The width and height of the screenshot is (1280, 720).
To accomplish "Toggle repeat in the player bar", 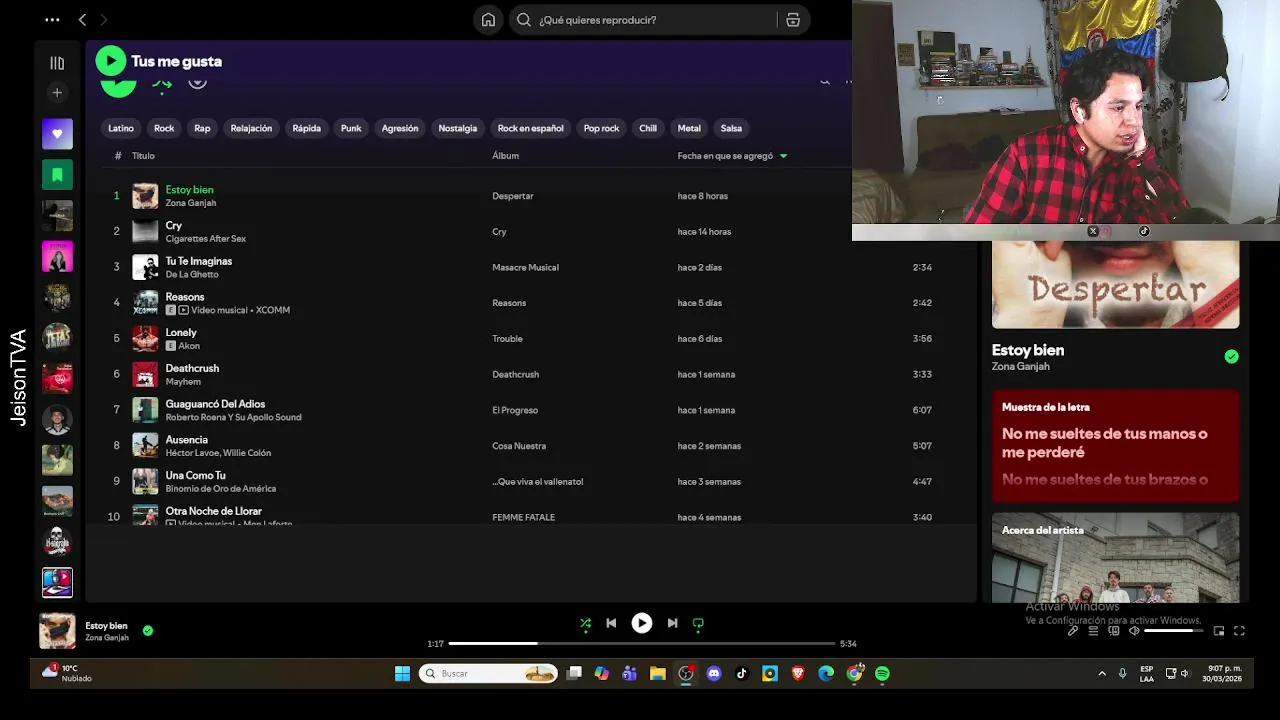I will click(698, 623).
